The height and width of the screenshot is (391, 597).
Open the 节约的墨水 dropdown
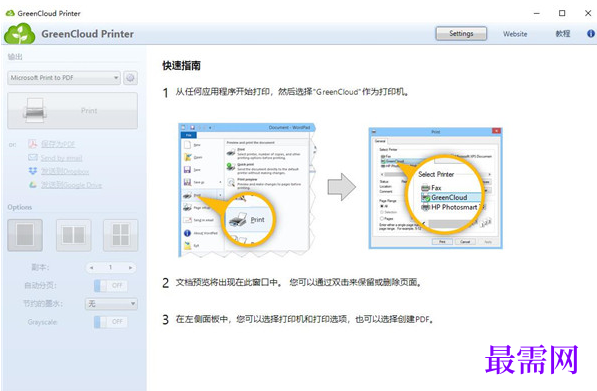111,303
